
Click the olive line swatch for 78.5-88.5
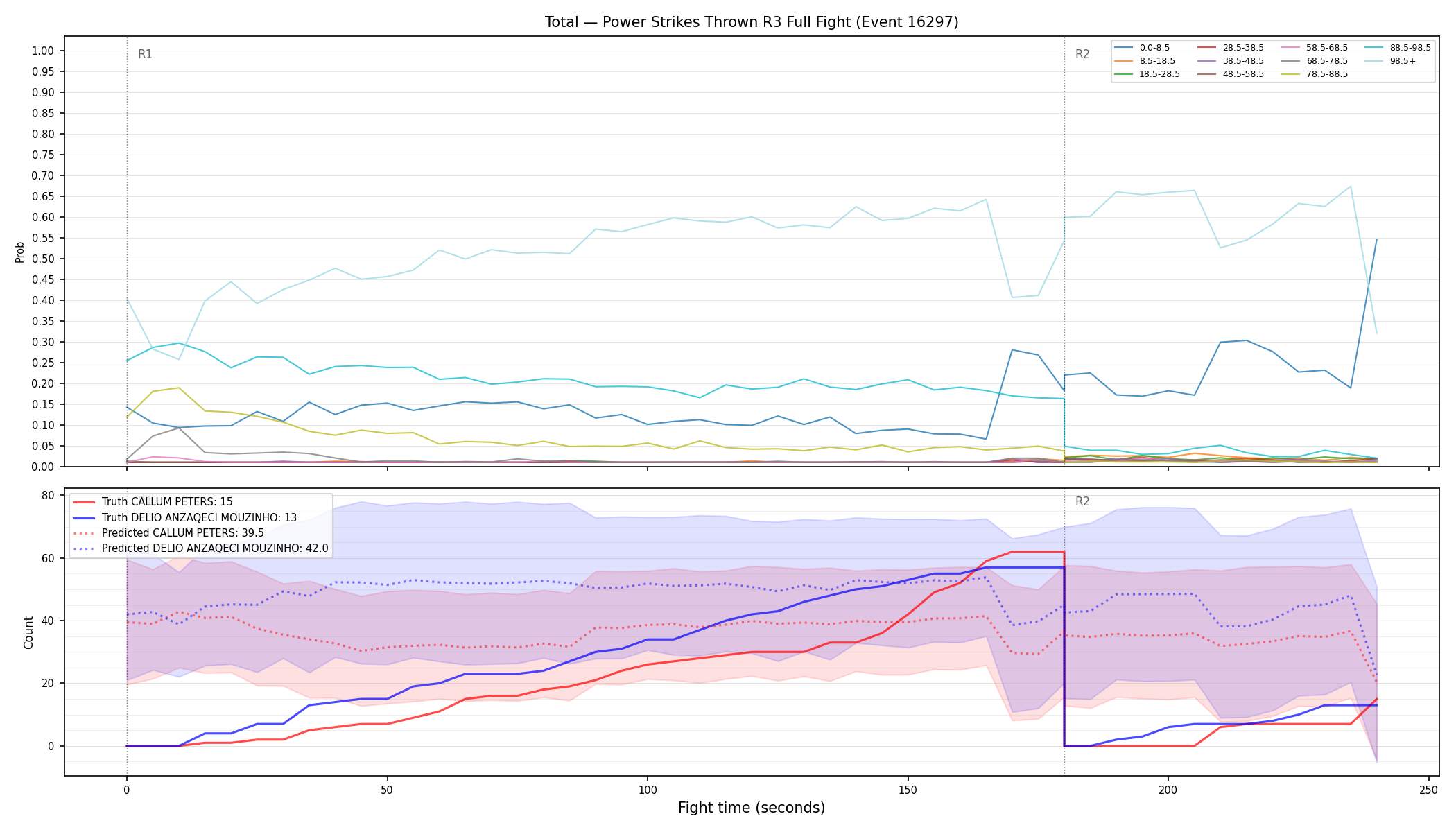point(1291,74)
